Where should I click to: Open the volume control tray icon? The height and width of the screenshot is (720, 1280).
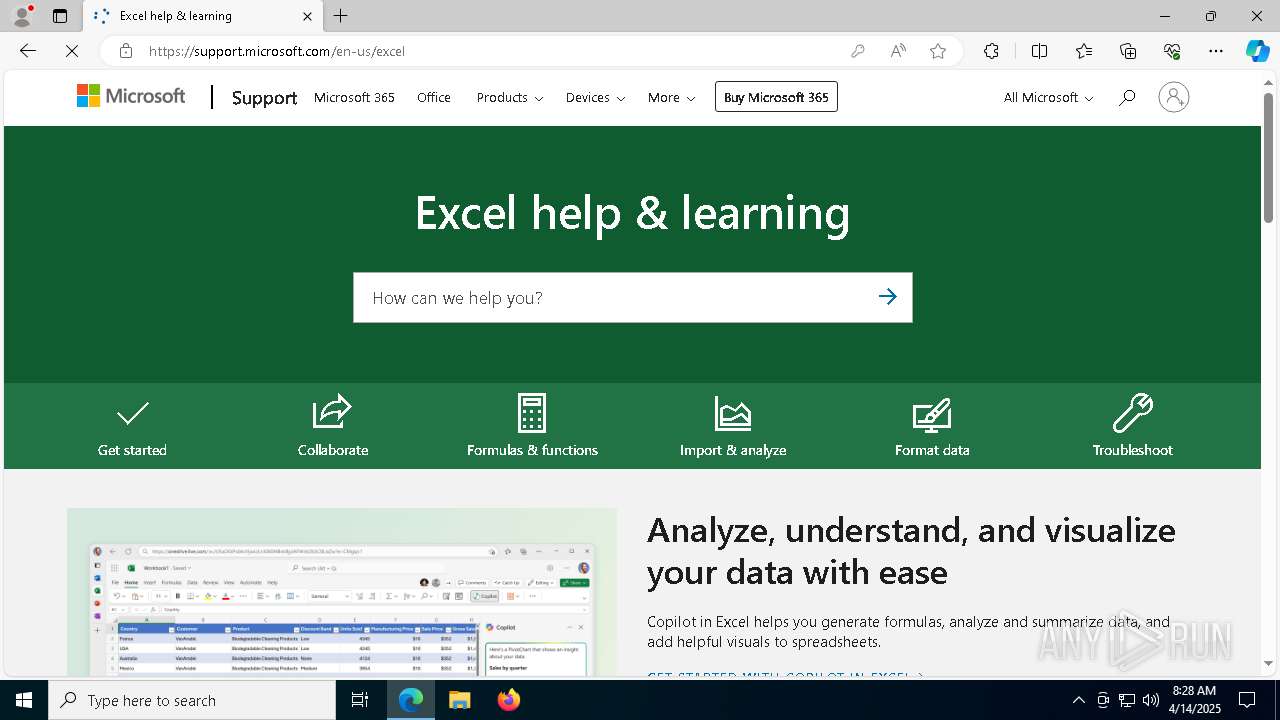point(1150,700)
